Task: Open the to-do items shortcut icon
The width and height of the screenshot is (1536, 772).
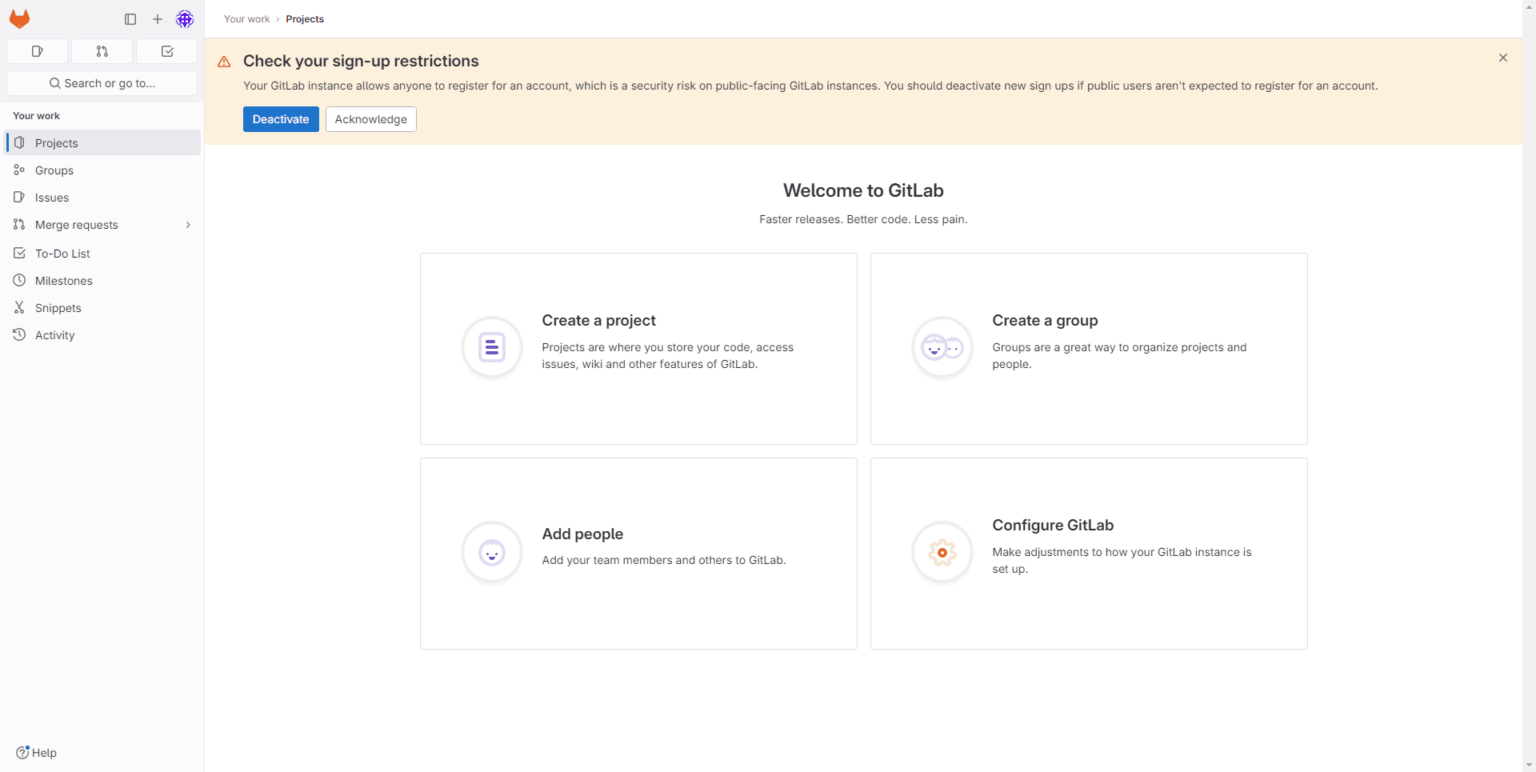Action: (167, 51)
